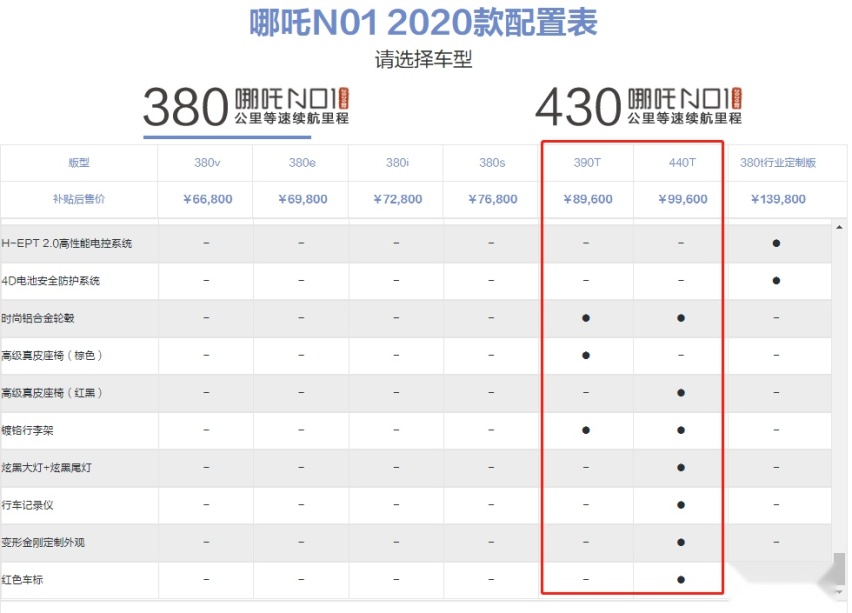Select the 430 km range model tab
Image resolution: width=852 pixels, height=613 pixels.
pos(638,107)
